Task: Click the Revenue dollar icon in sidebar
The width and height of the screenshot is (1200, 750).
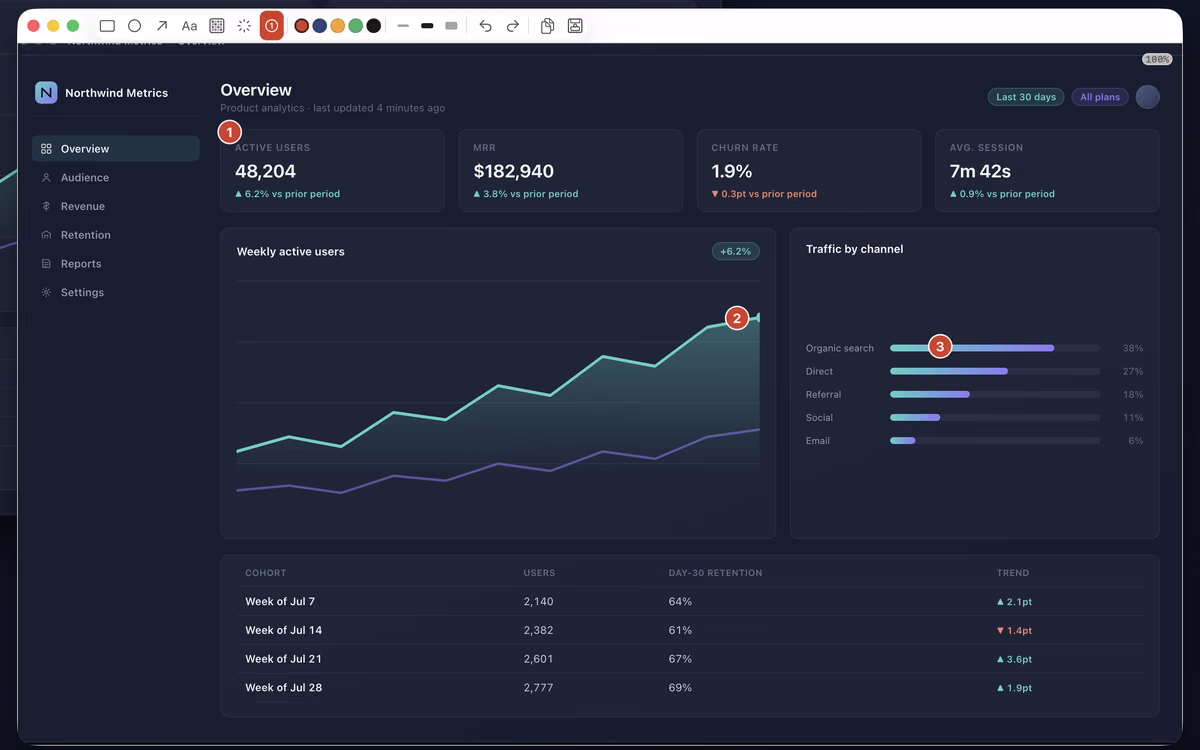Action: pyautogui.click(x=46, y=206)
